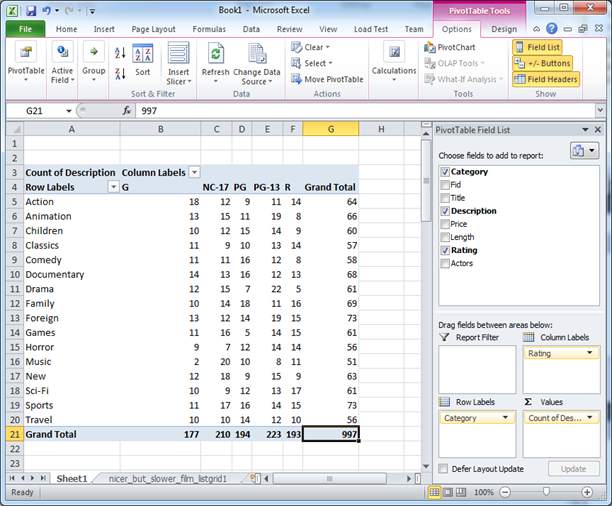This screenshot has height=506, width=612.
Task: Switch to the Design ribbon tab
Action: [x=503, y=29]
